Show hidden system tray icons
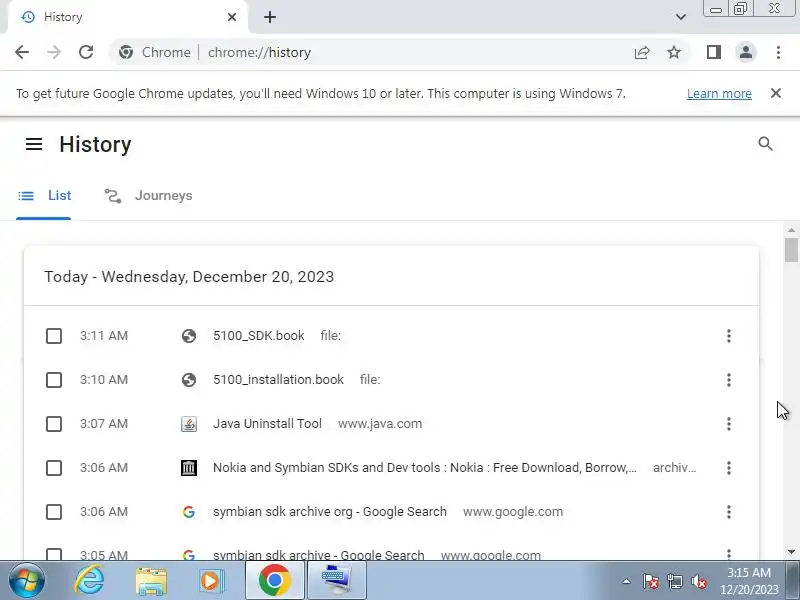800x600 pixels. 627,581
